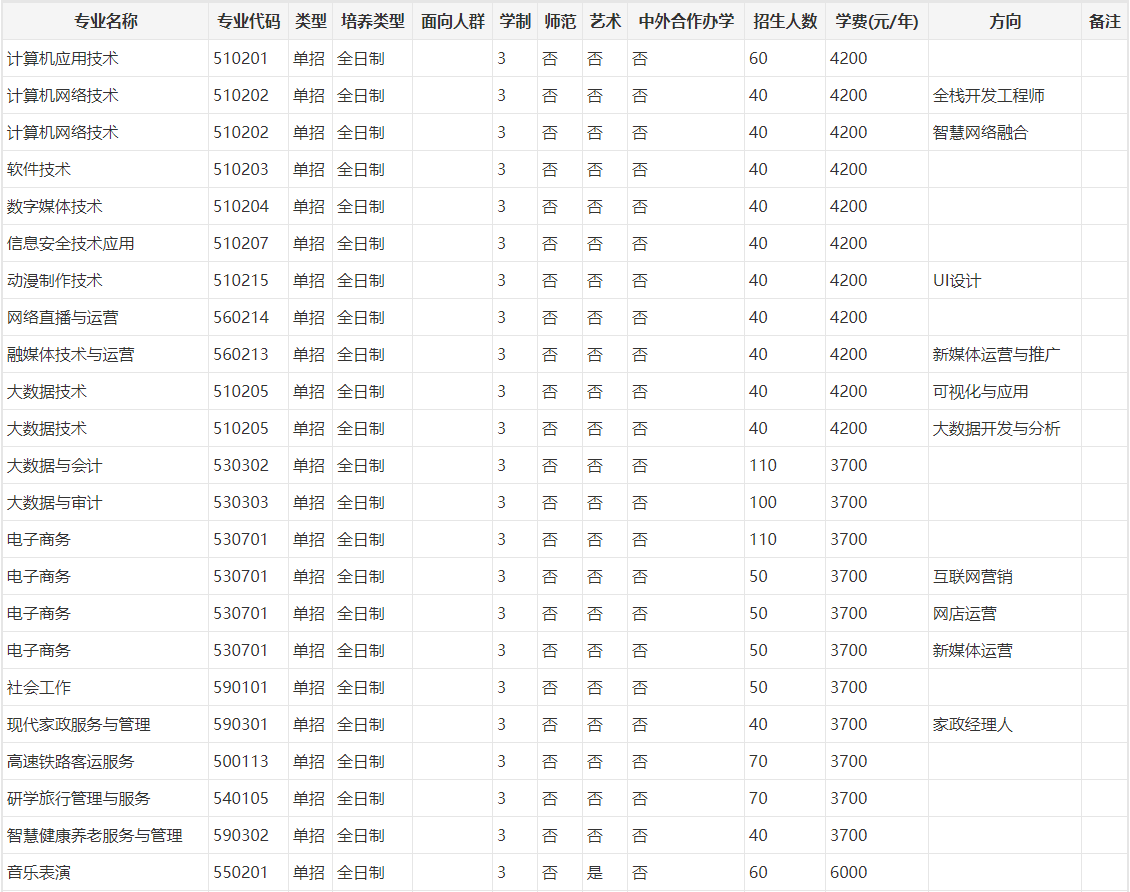Image resolution: width=1130 pixels, height=892 pixels.
Task: Click the 备注 column header
Action: coord(1105,22)
